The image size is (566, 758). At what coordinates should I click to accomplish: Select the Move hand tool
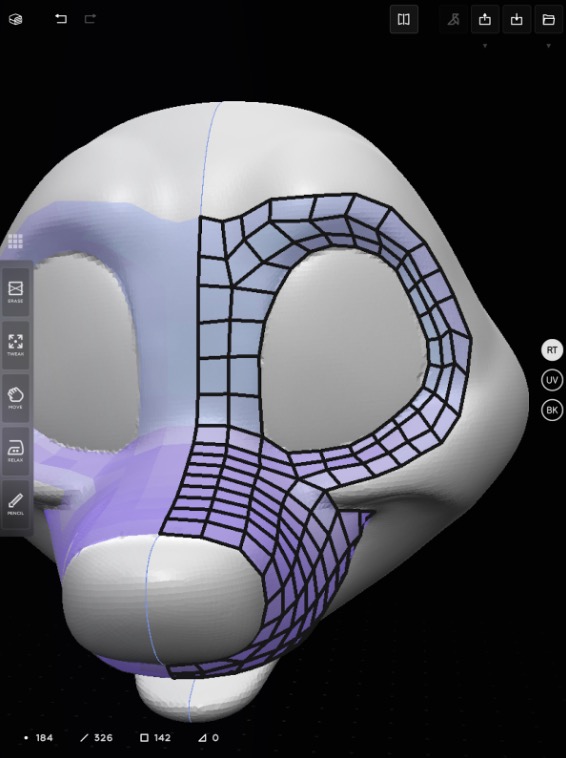15,398
